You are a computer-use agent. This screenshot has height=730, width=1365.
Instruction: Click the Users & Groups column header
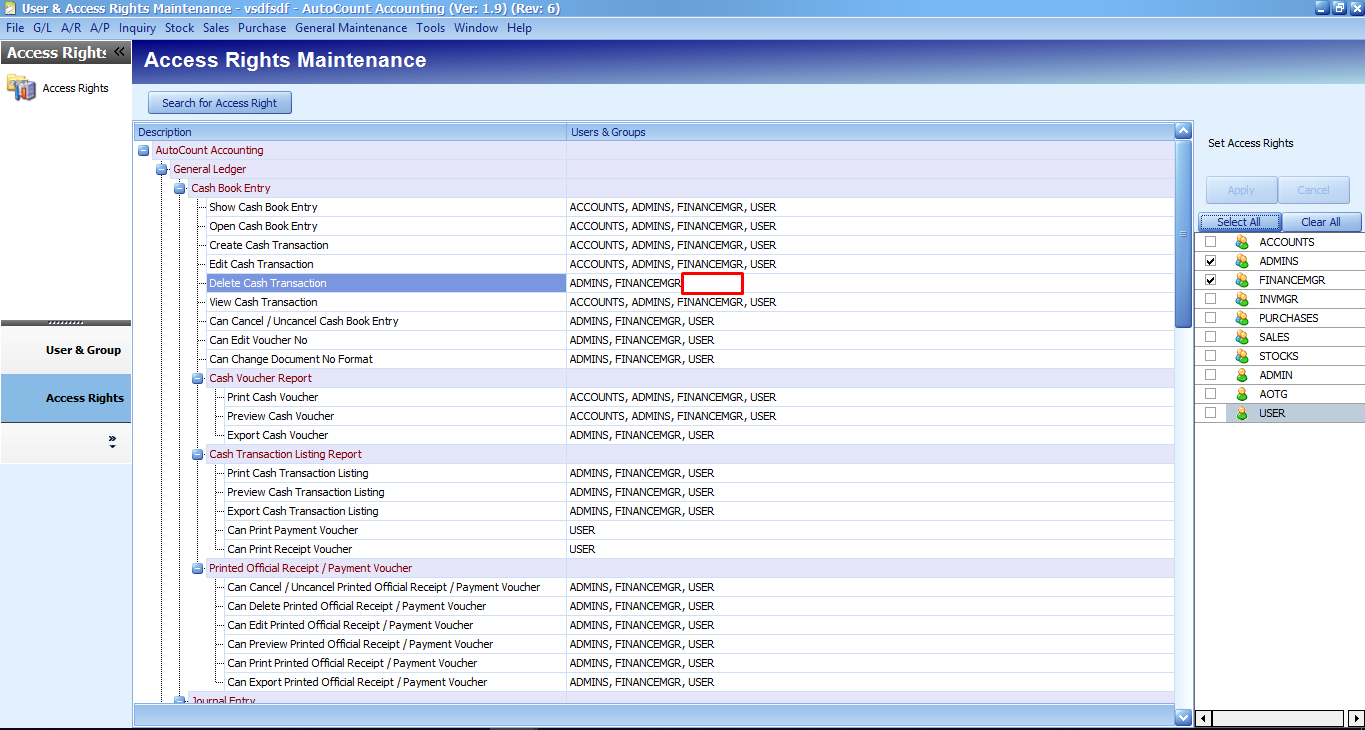[871, 132]
